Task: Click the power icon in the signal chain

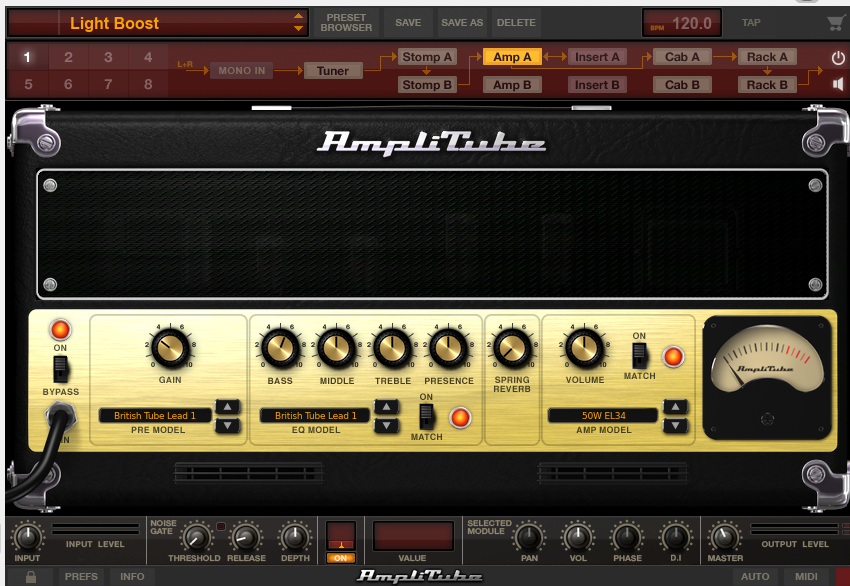Action: 838,57
